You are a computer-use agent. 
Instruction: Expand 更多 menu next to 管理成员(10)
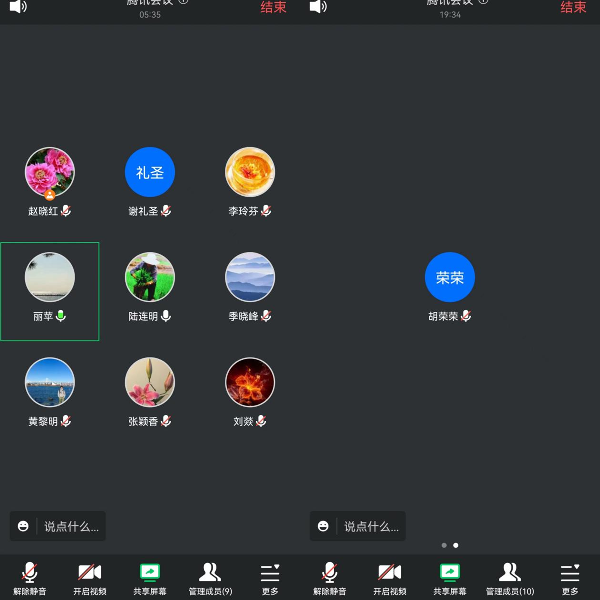570,577
